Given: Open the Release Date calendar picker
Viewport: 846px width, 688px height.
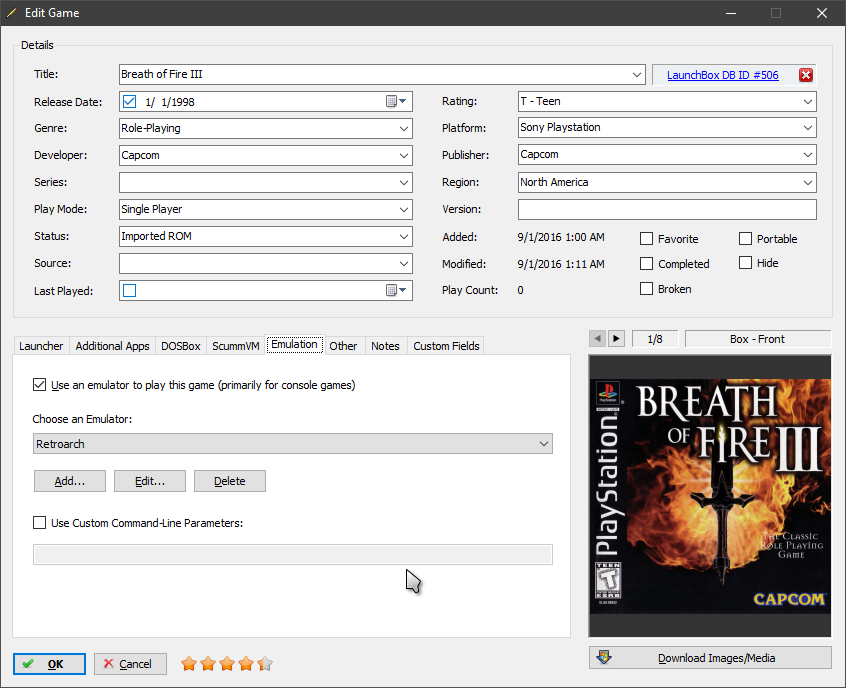Looking at the screenshot, I should point(397,101).
